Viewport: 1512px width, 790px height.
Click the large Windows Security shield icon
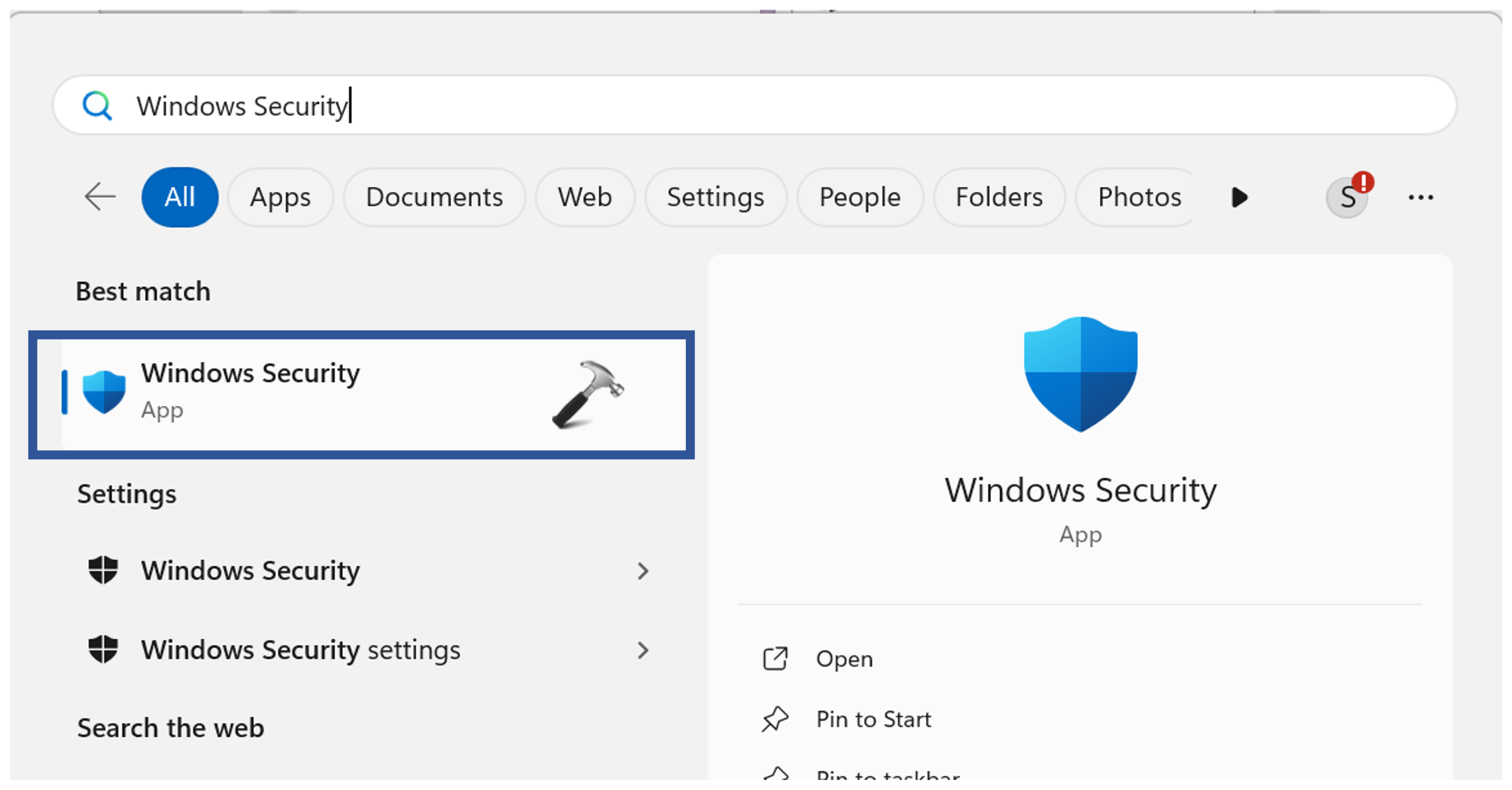(1080, 374)
